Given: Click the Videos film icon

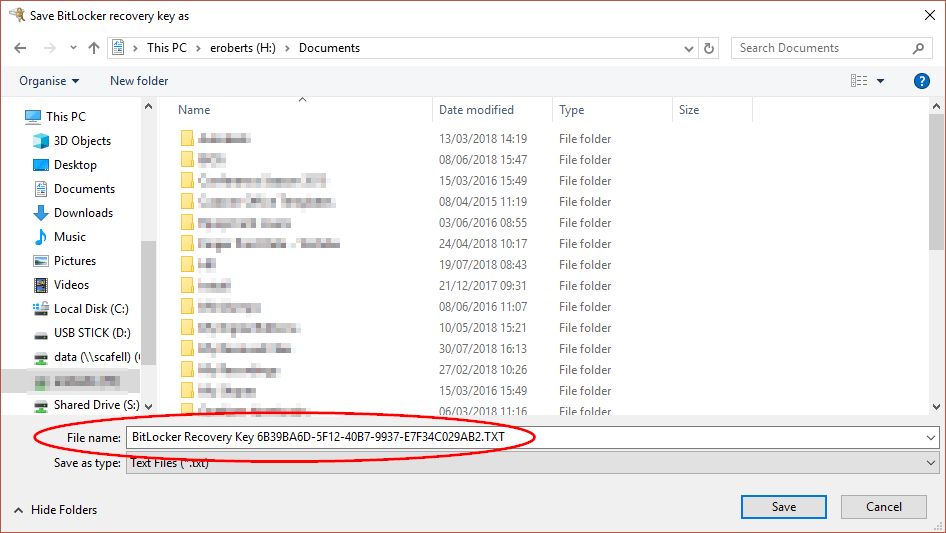Looking at the screenshot, I should click(40, 285).
